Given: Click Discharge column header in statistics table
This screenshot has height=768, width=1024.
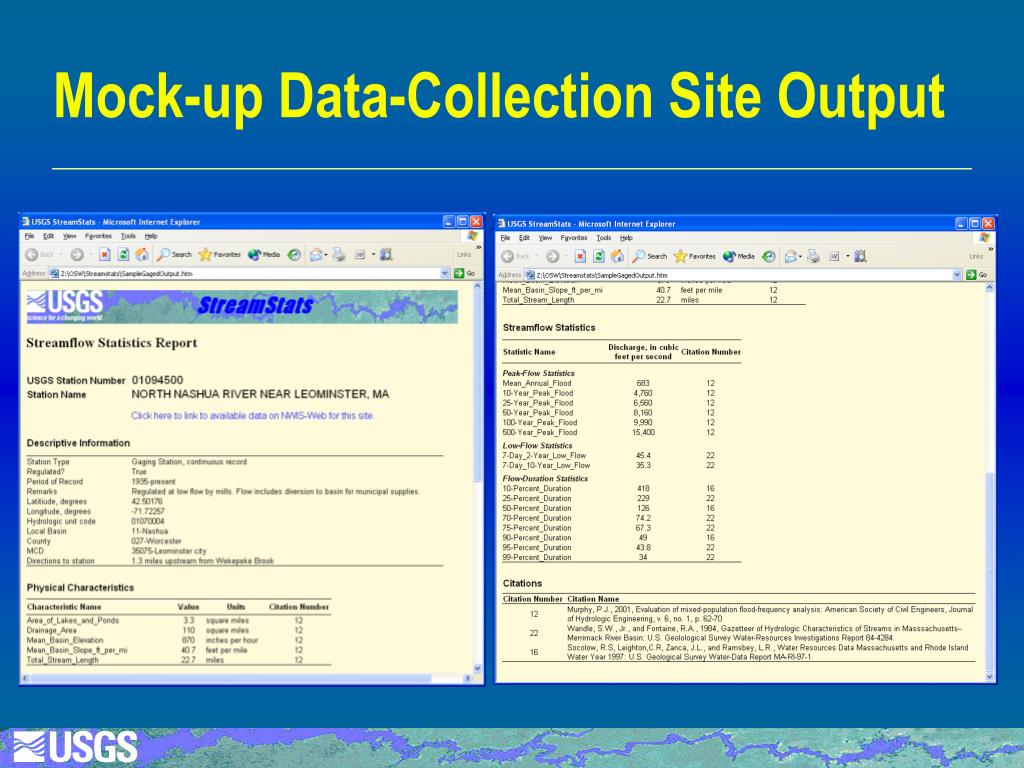Looking at the screenshot, I should (x=643, y=352).
